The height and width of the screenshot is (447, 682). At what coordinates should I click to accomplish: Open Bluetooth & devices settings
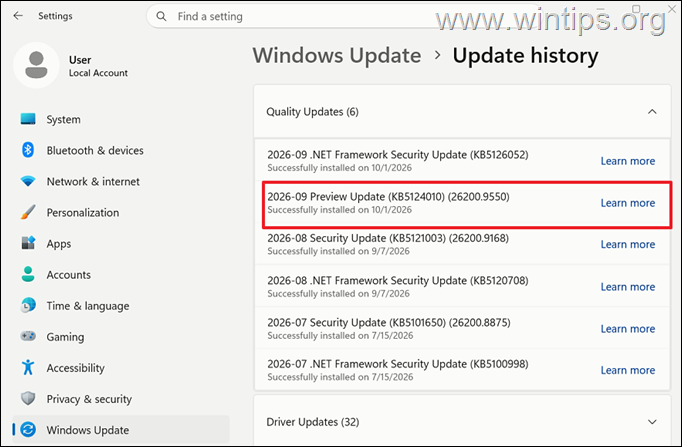click(121, 150)
